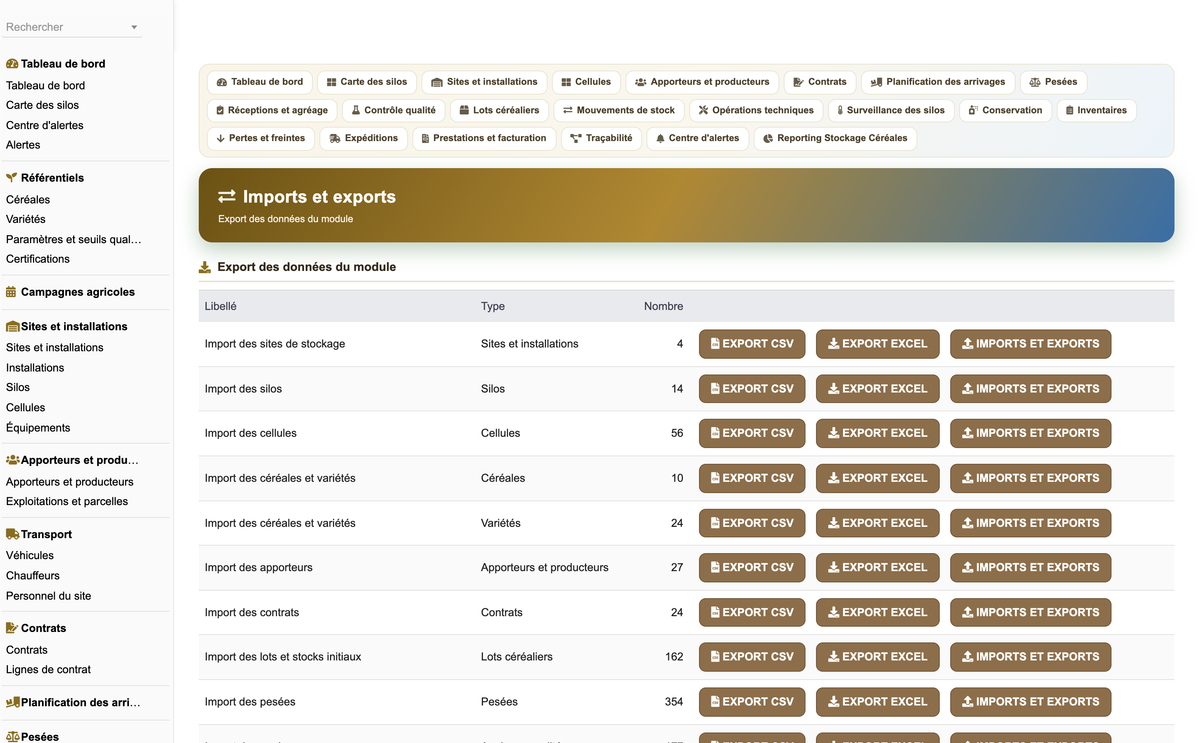Select the Tableau de bord top tab
The height and width of the screenshot is (743, 1200).
point(260,82)
